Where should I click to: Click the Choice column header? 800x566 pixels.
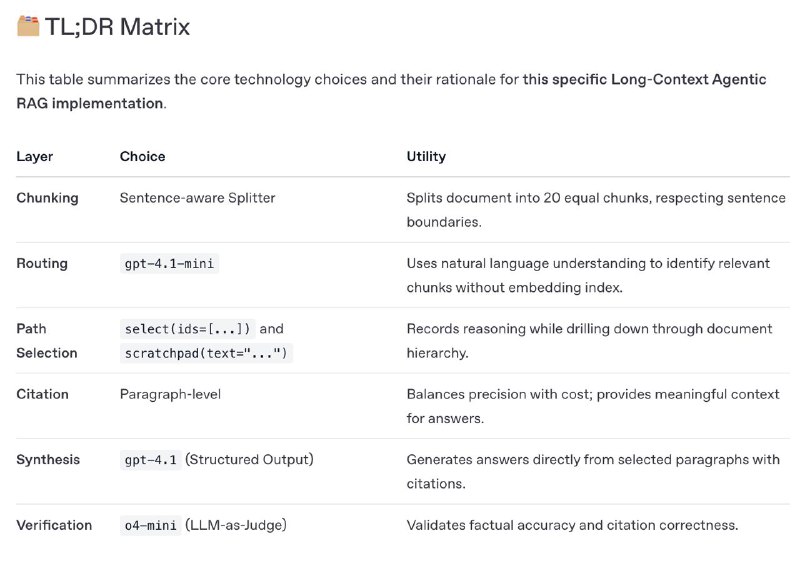[x=142, y=157]
